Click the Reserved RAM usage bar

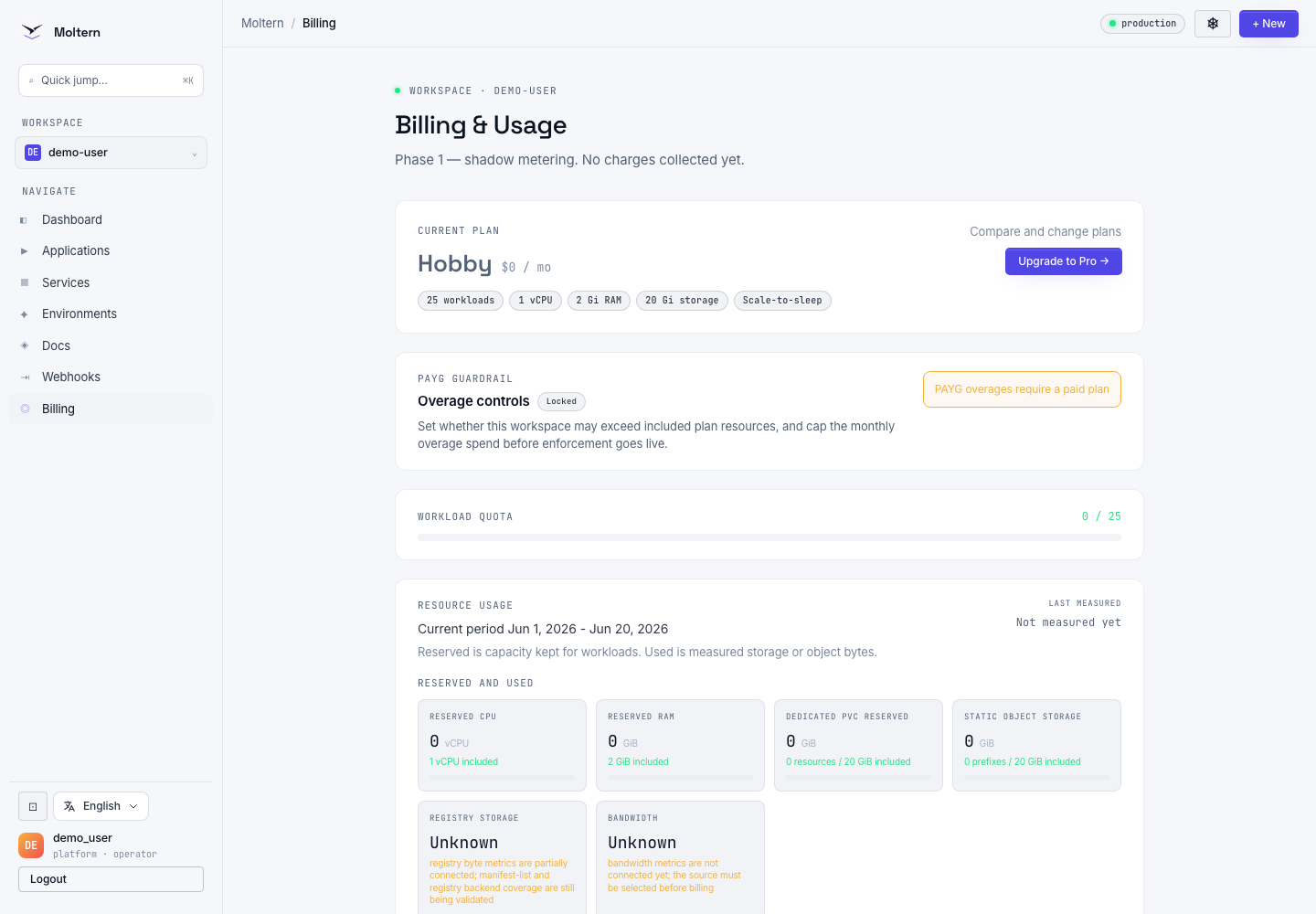680,778
